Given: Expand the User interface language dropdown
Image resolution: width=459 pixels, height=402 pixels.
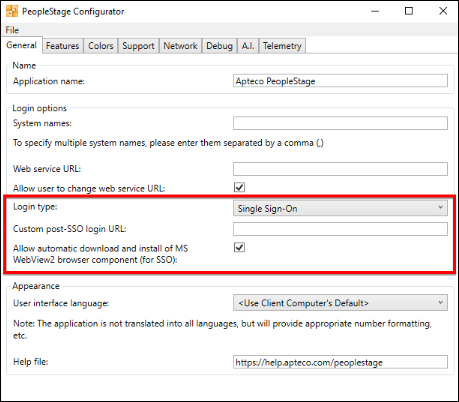Looking at the screenshot, I should 340,303.
